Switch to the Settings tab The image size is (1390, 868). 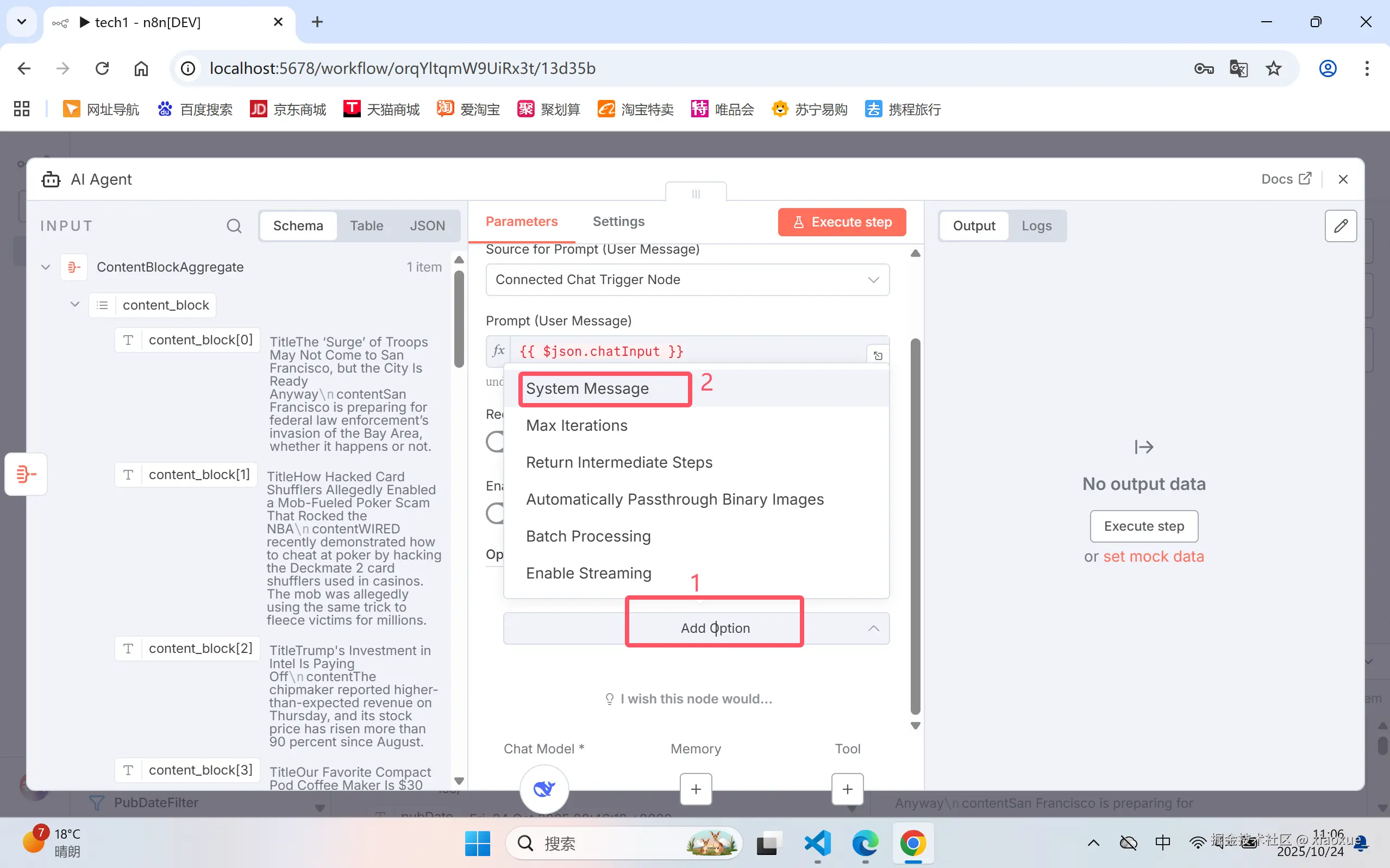tap(618, 222)
